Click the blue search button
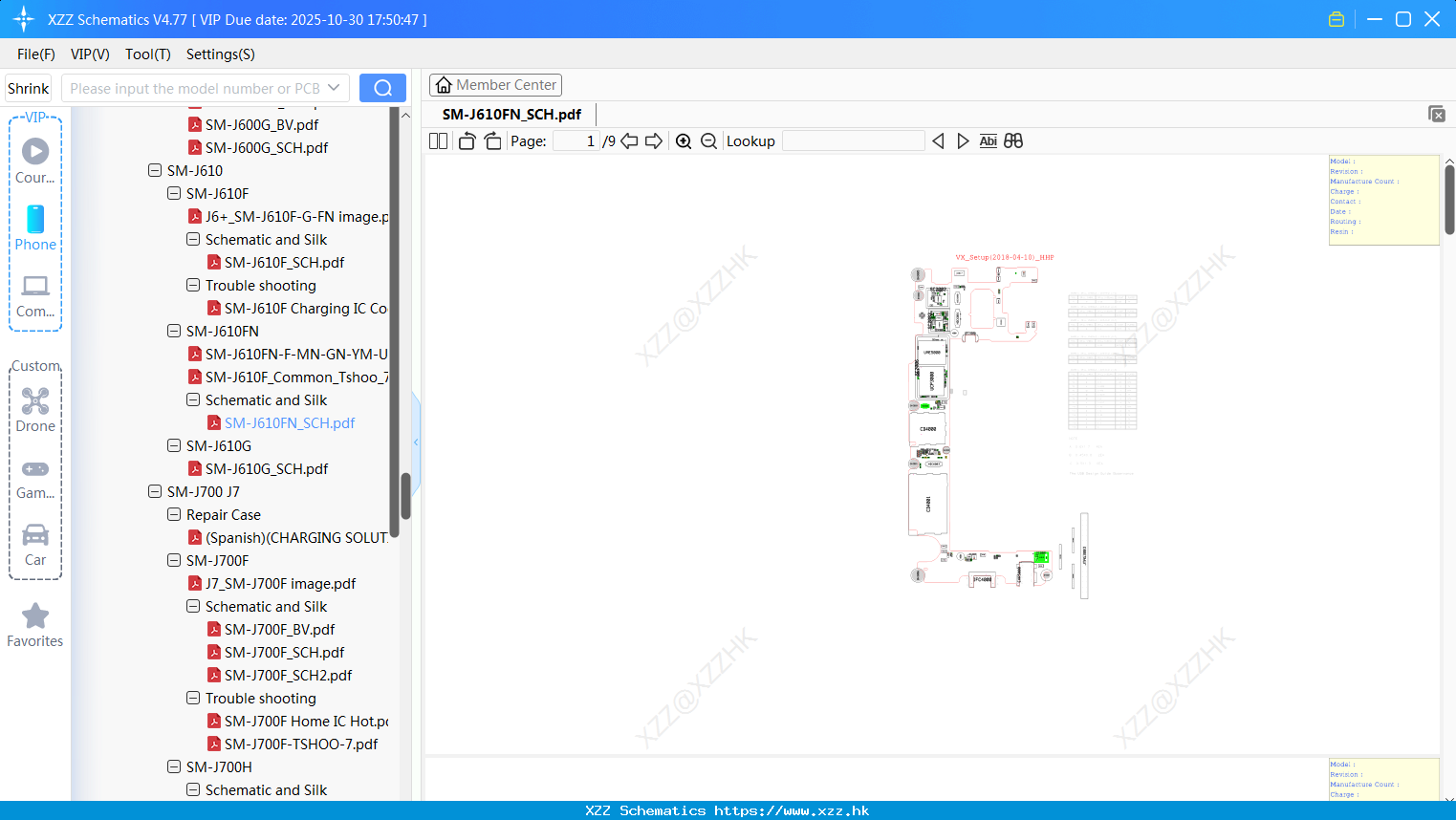This screenshot has width=1456, height=820. click(382, 88)
